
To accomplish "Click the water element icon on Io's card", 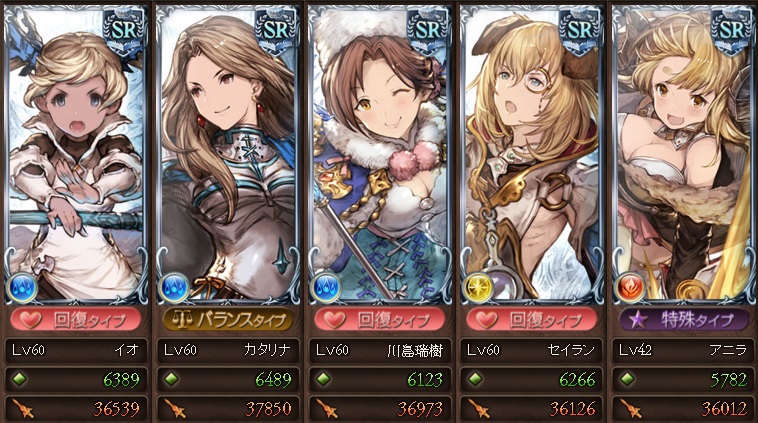I will pyautogui.click(x=22, y=288).
